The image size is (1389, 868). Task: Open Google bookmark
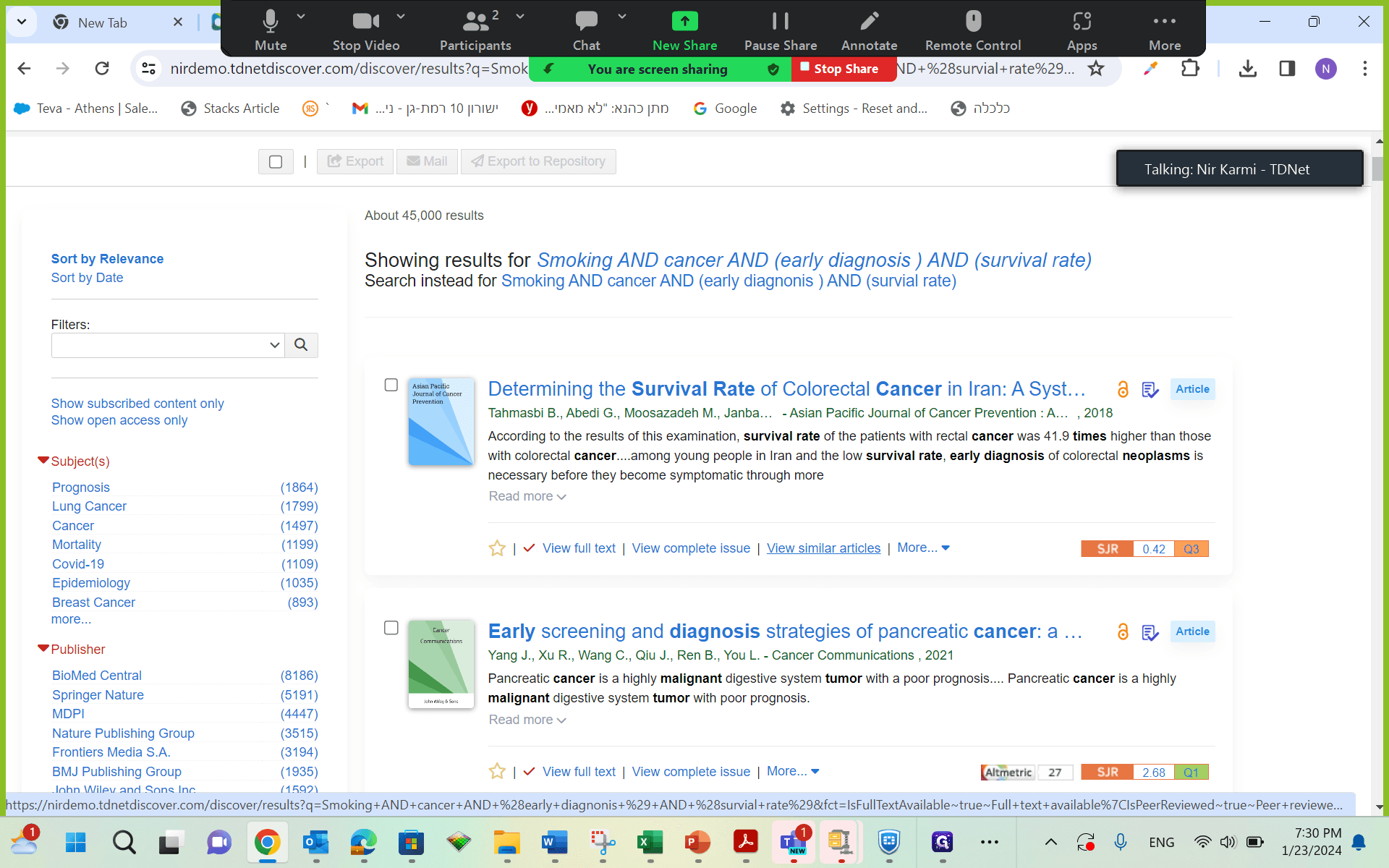tap(725, 109)
